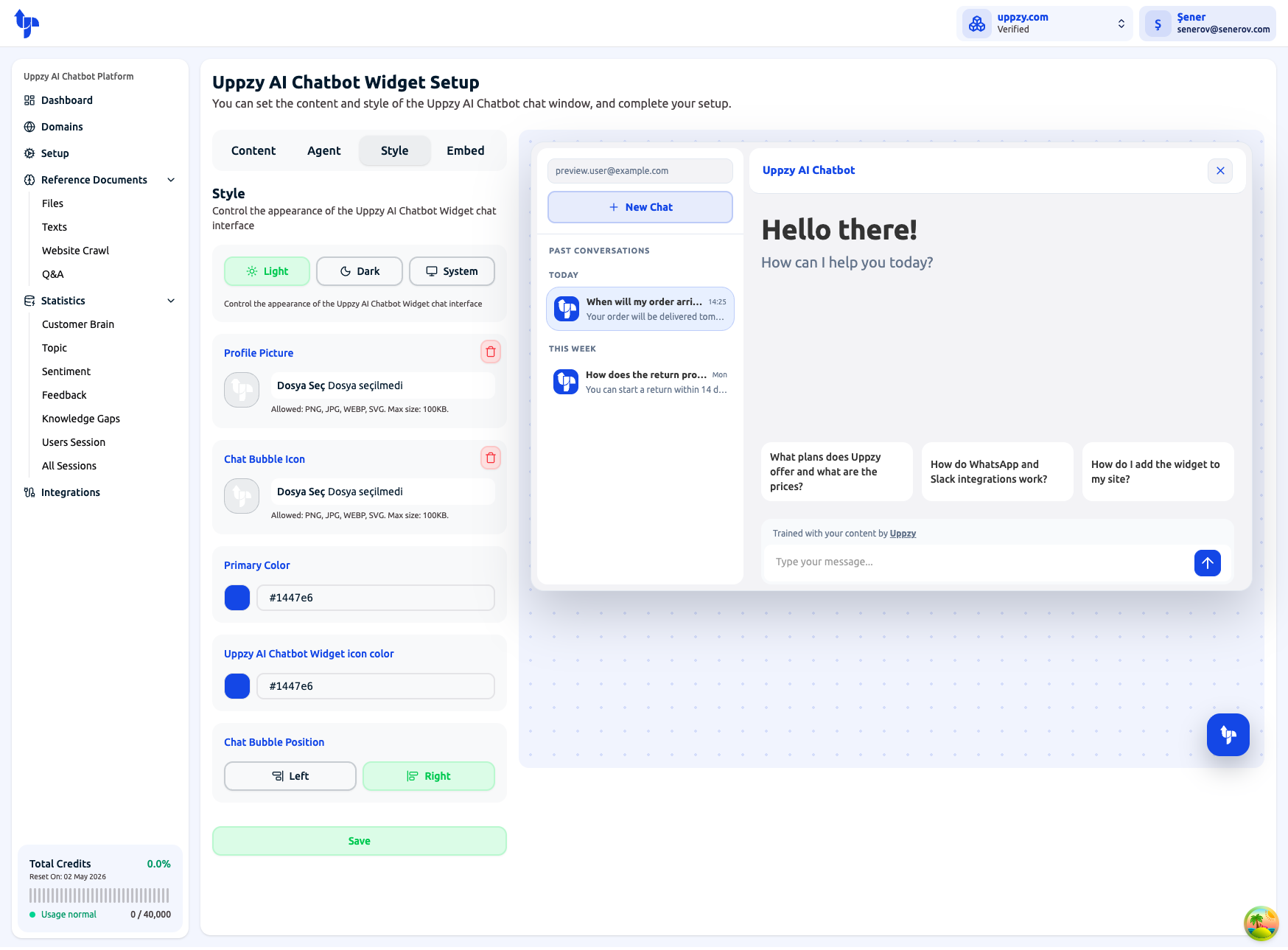Viewport: 1288px width, 950px height.
Task: Click the Ş user avatar icon
Action: tap(1158, 24)
